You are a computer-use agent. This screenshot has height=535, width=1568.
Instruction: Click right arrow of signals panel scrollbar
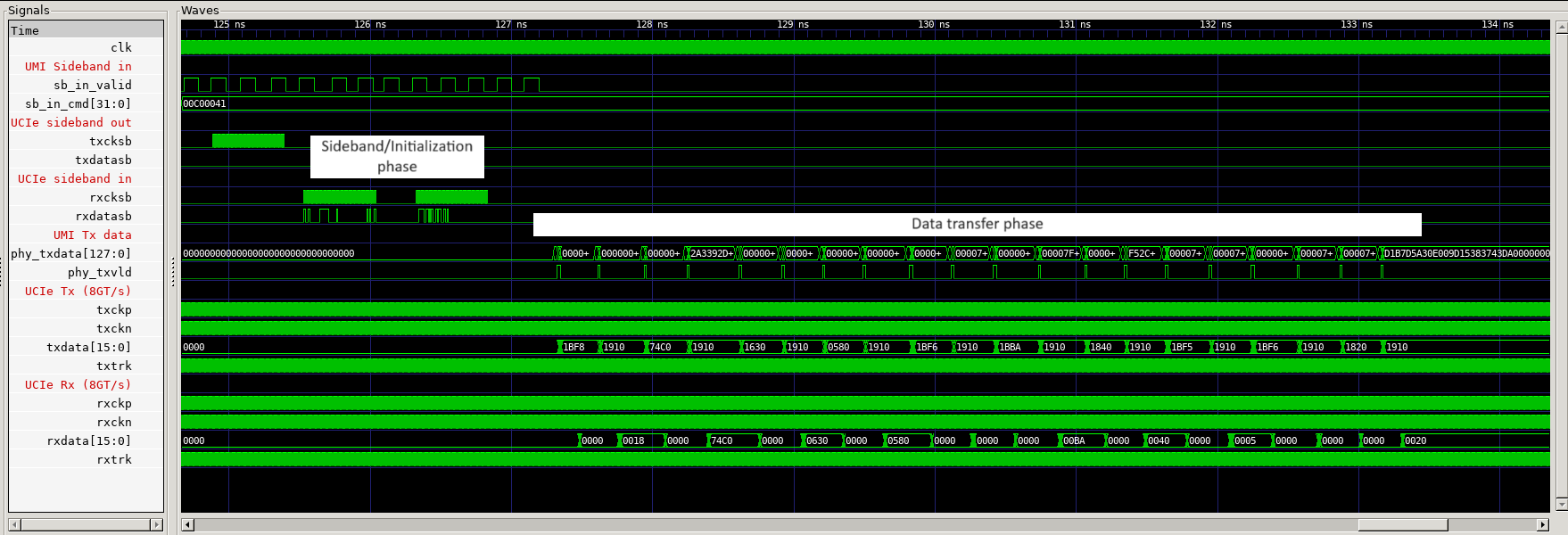click(157, 524)
